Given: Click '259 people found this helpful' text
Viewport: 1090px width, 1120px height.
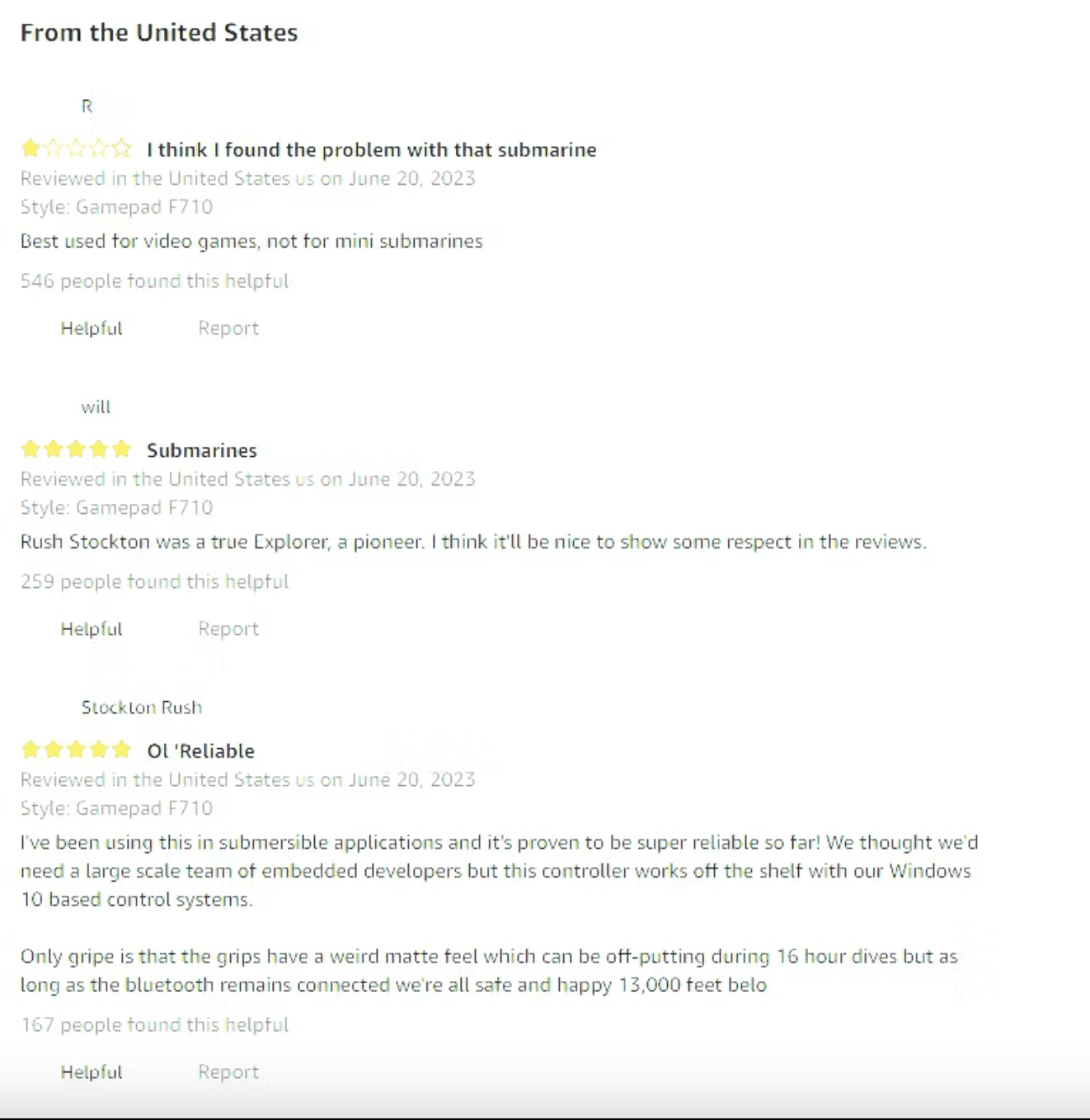Looking at the screenshot, I should coord(155,581).
